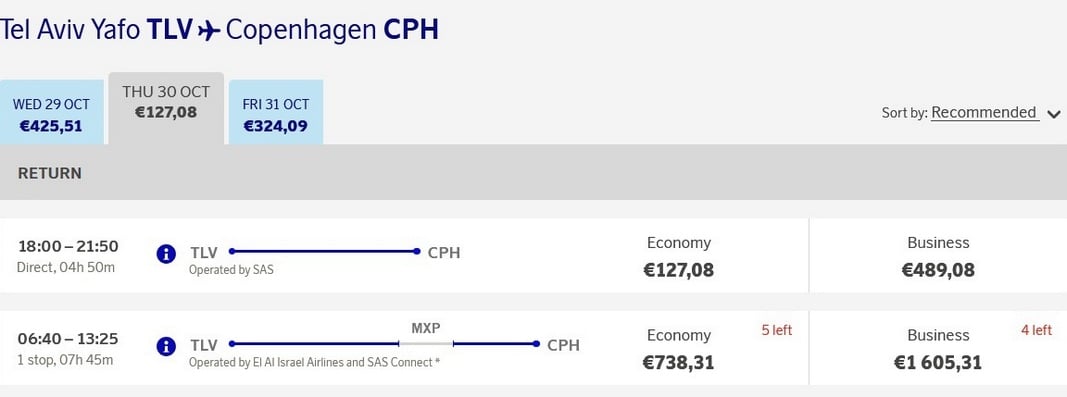This screenshot has height=397, width=1067.
Task: Click the direct TLV to CPH route line
Action: coord(324,251)
